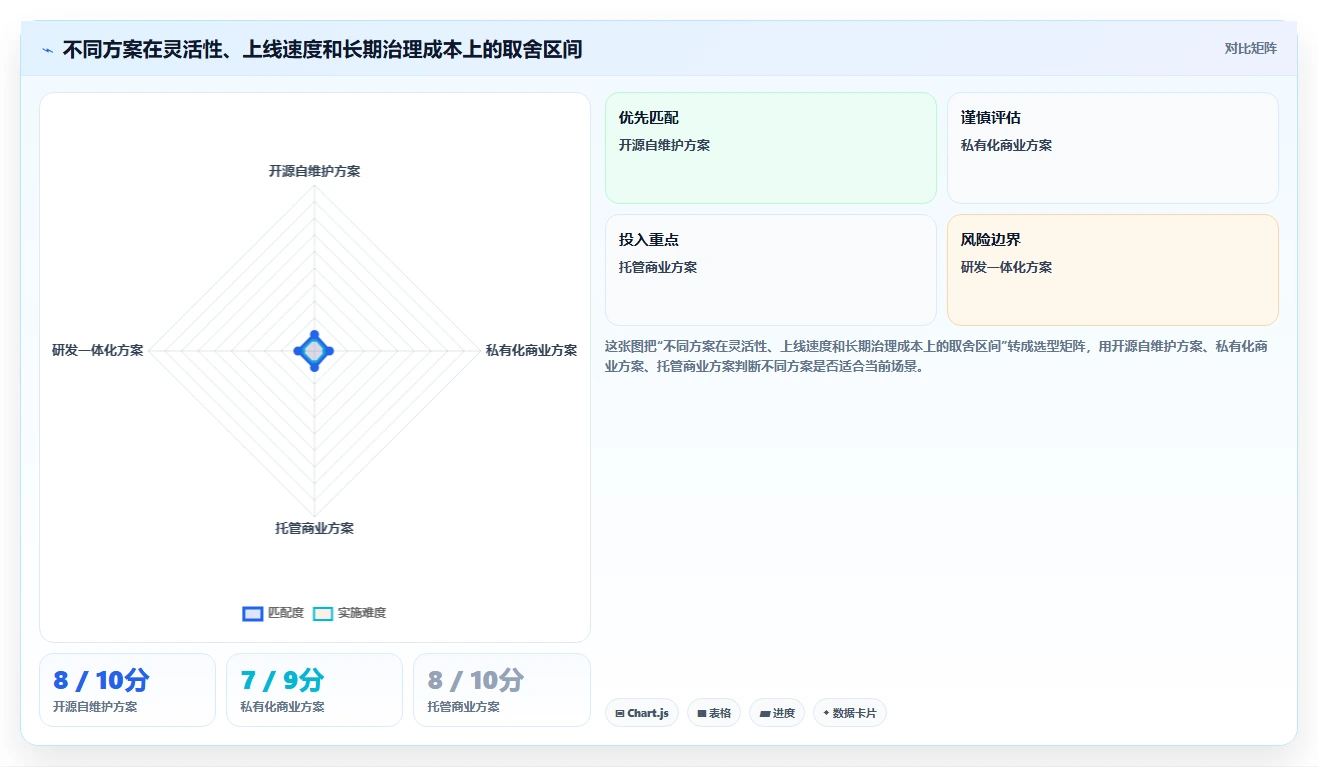Viewport: 1318px width, 767px height.
Task: Toggle the 匹配度 legend swatch
Action: (253, 613)
